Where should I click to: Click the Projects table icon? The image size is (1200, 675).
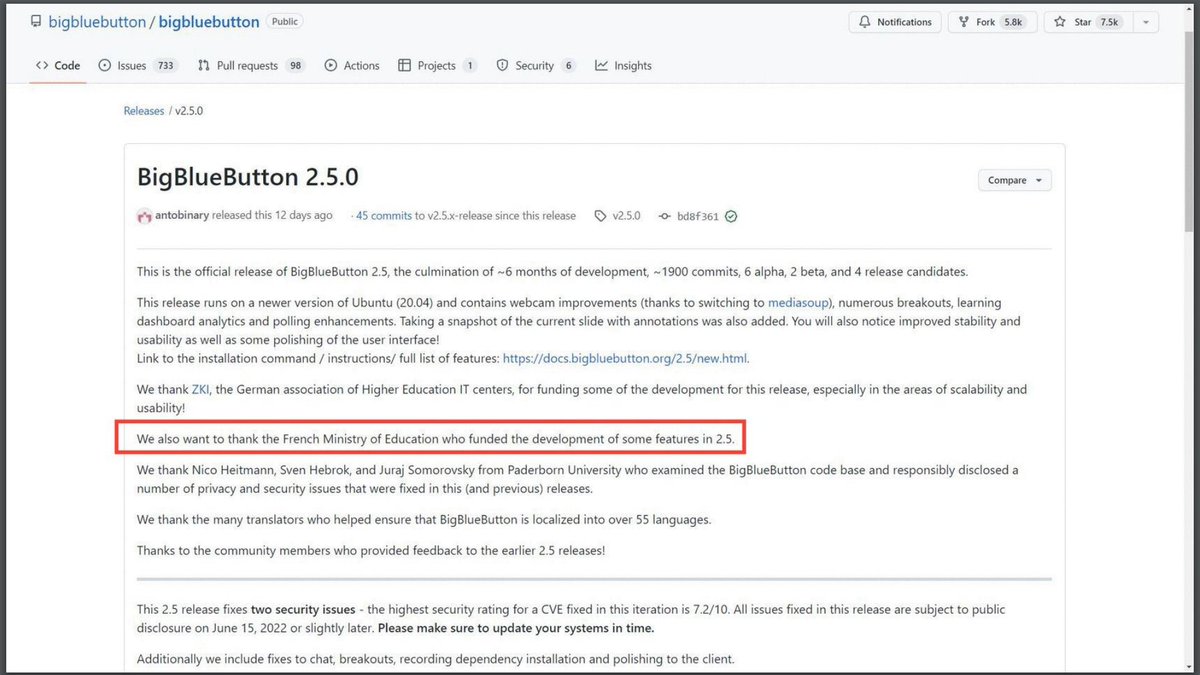[404, 66]
